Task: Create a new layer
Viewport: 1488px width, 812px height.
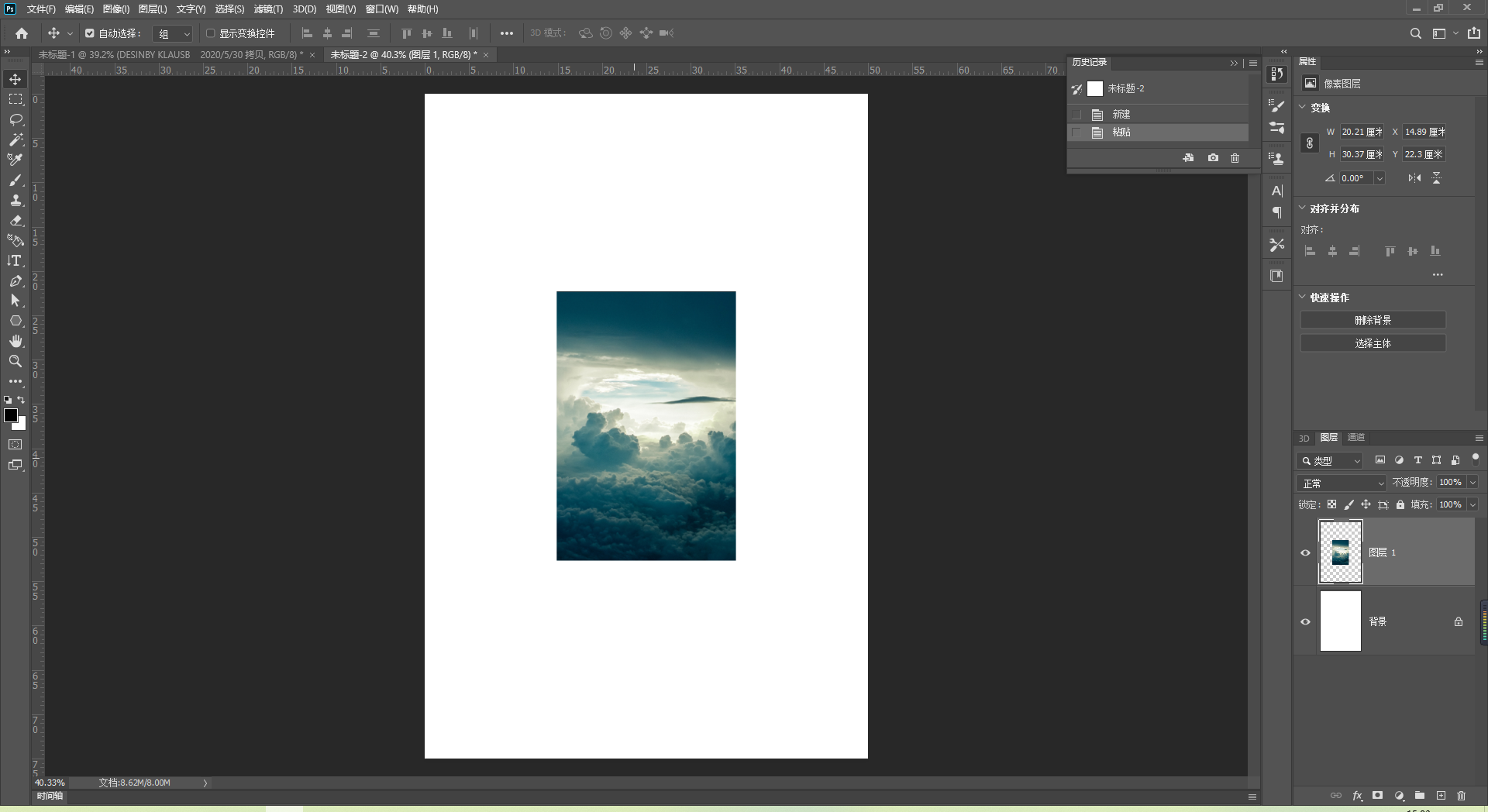Action: (x=1441, y=796)
